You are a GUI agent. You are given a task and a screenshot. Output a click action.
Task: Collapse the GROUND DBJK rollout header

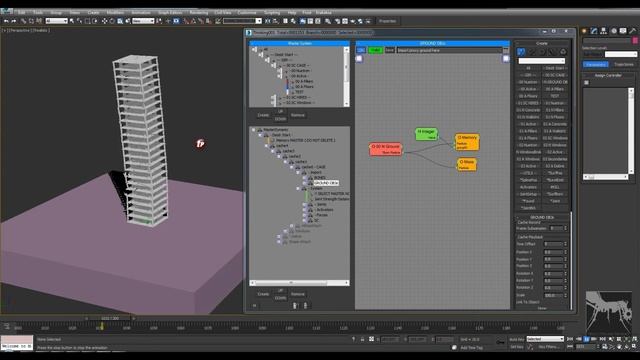click(x=542, y=217)
